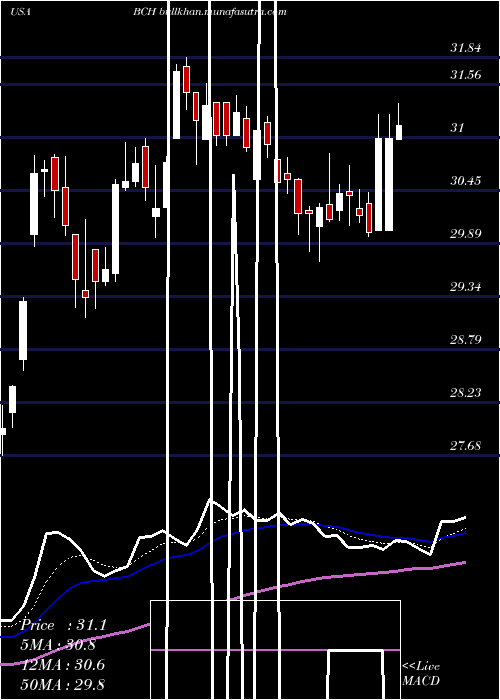
Task: Click the 28.23 price level label
Action: click(466, 392)
